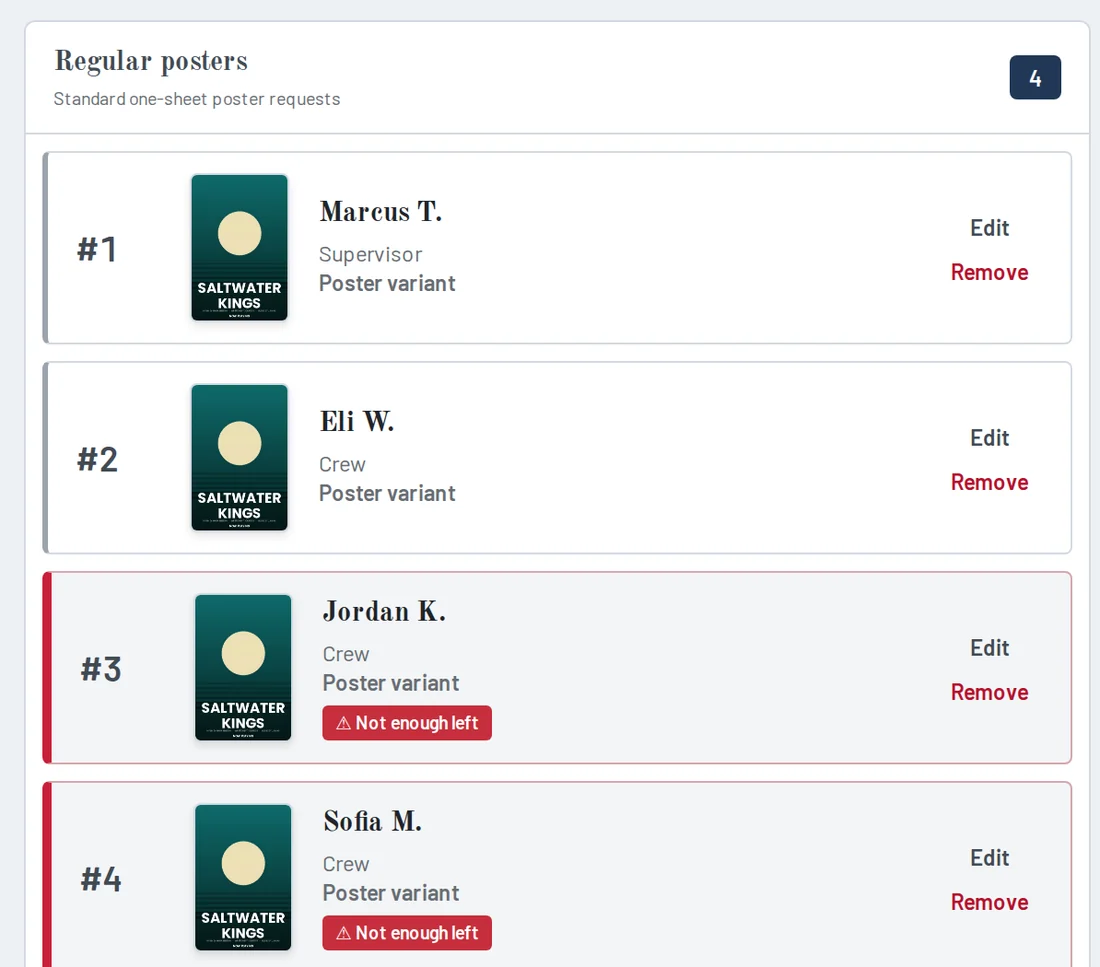The image size is (1100, 967).
Task: Click Sofia M.'s 'Crew' role label
Action: (x=346, y=864)
